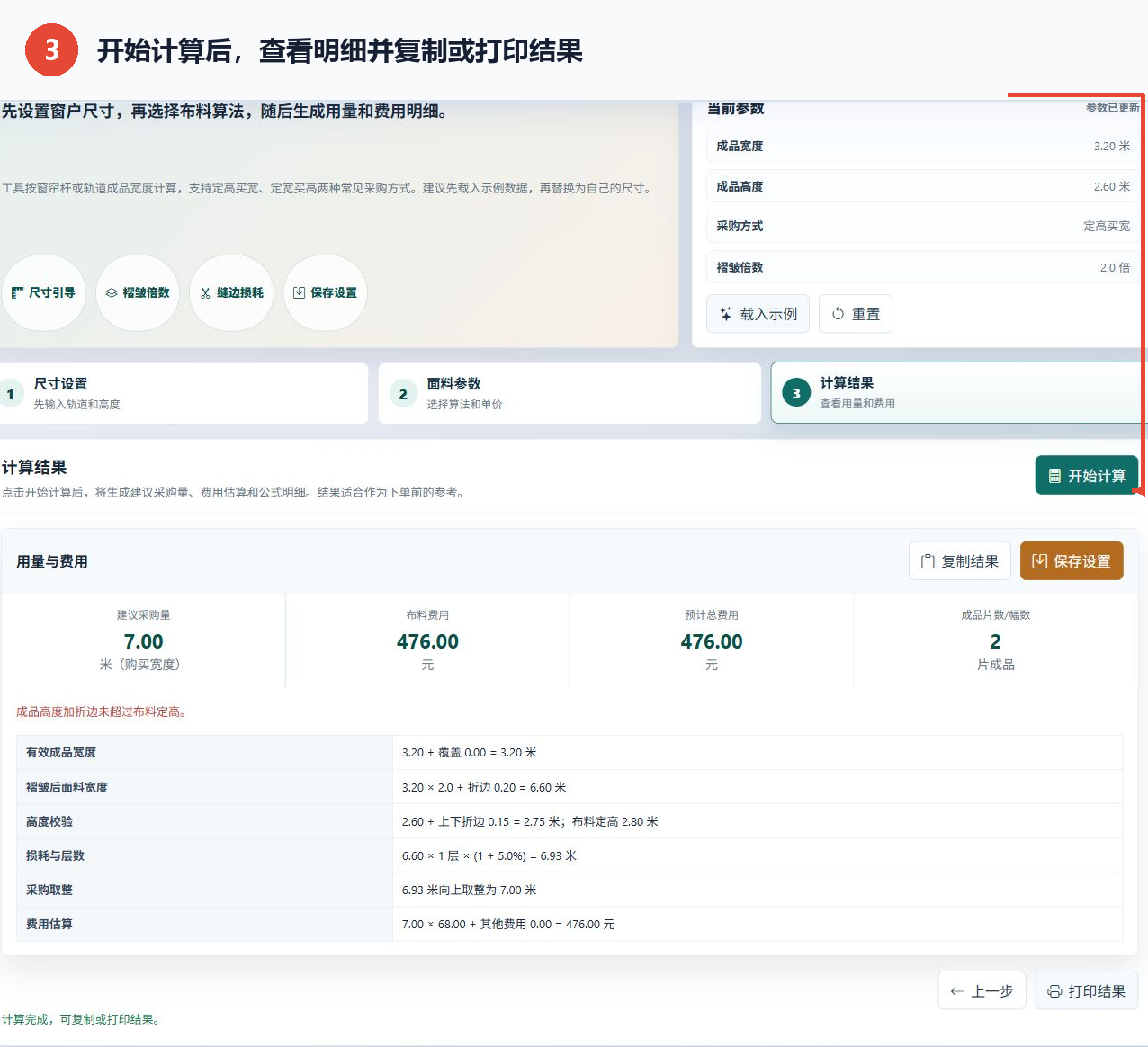Click the 计算完成 status message

82,1019
